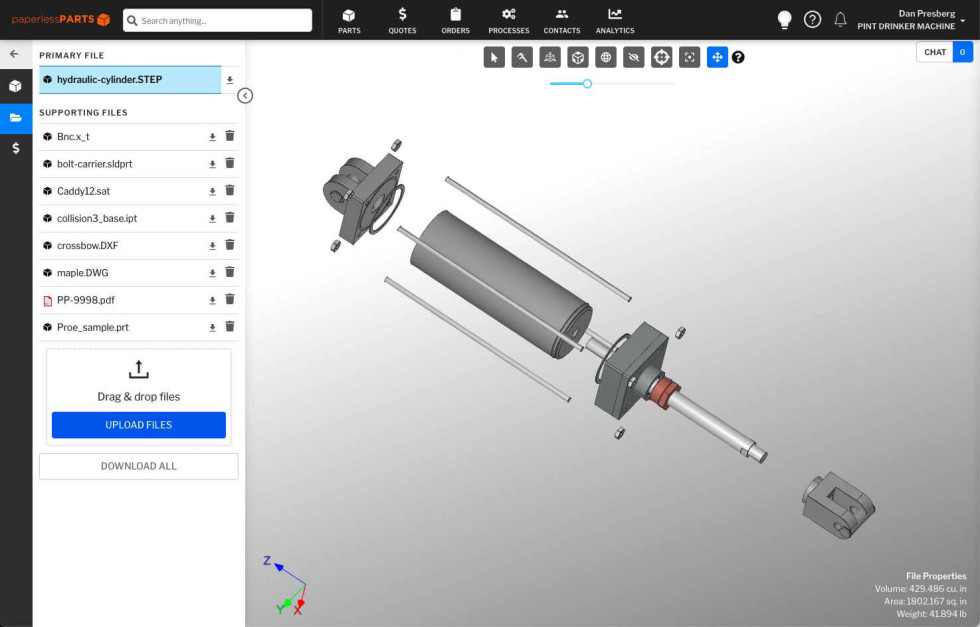
Task: Enable the wireframe globe view icon
Action: pyautogui.click(x=606, y=57)
